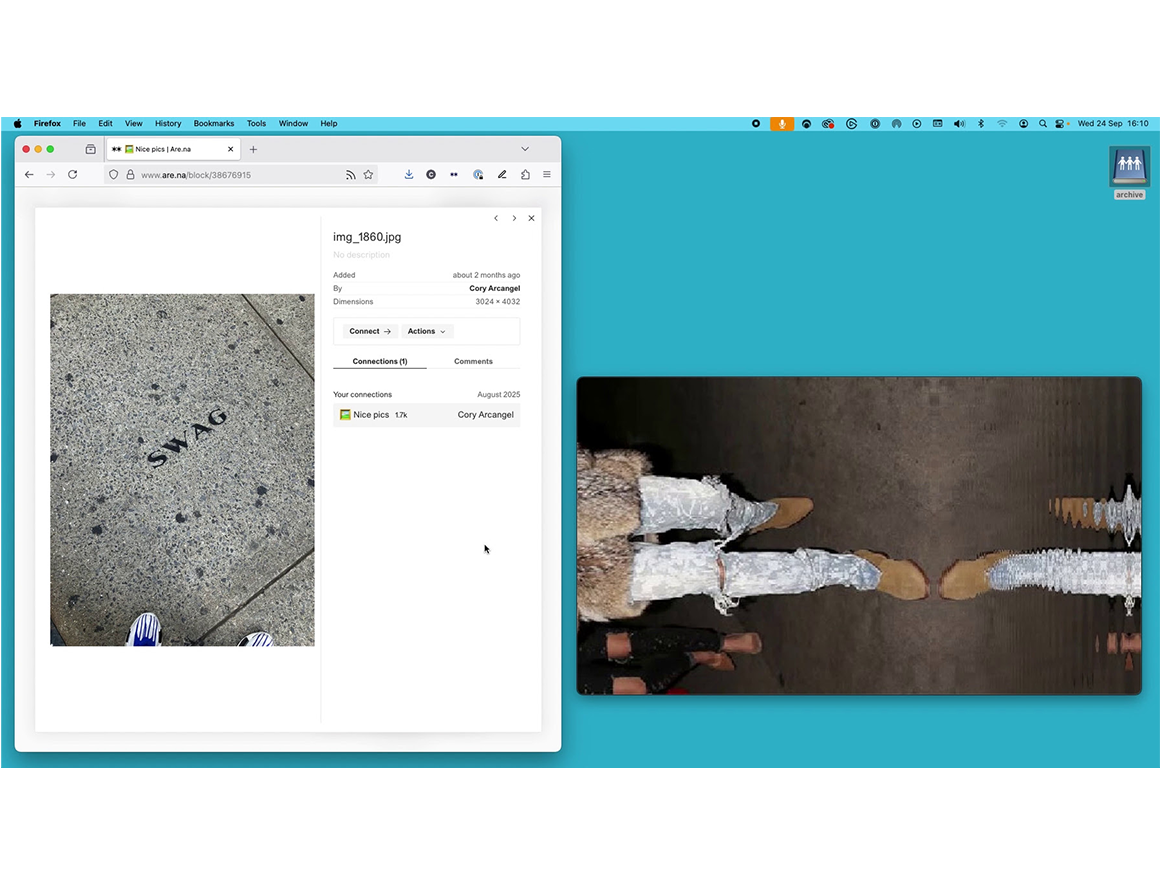Open the Firefox extensions puzzle icon
1160x888 pixels.
(525, 174)
